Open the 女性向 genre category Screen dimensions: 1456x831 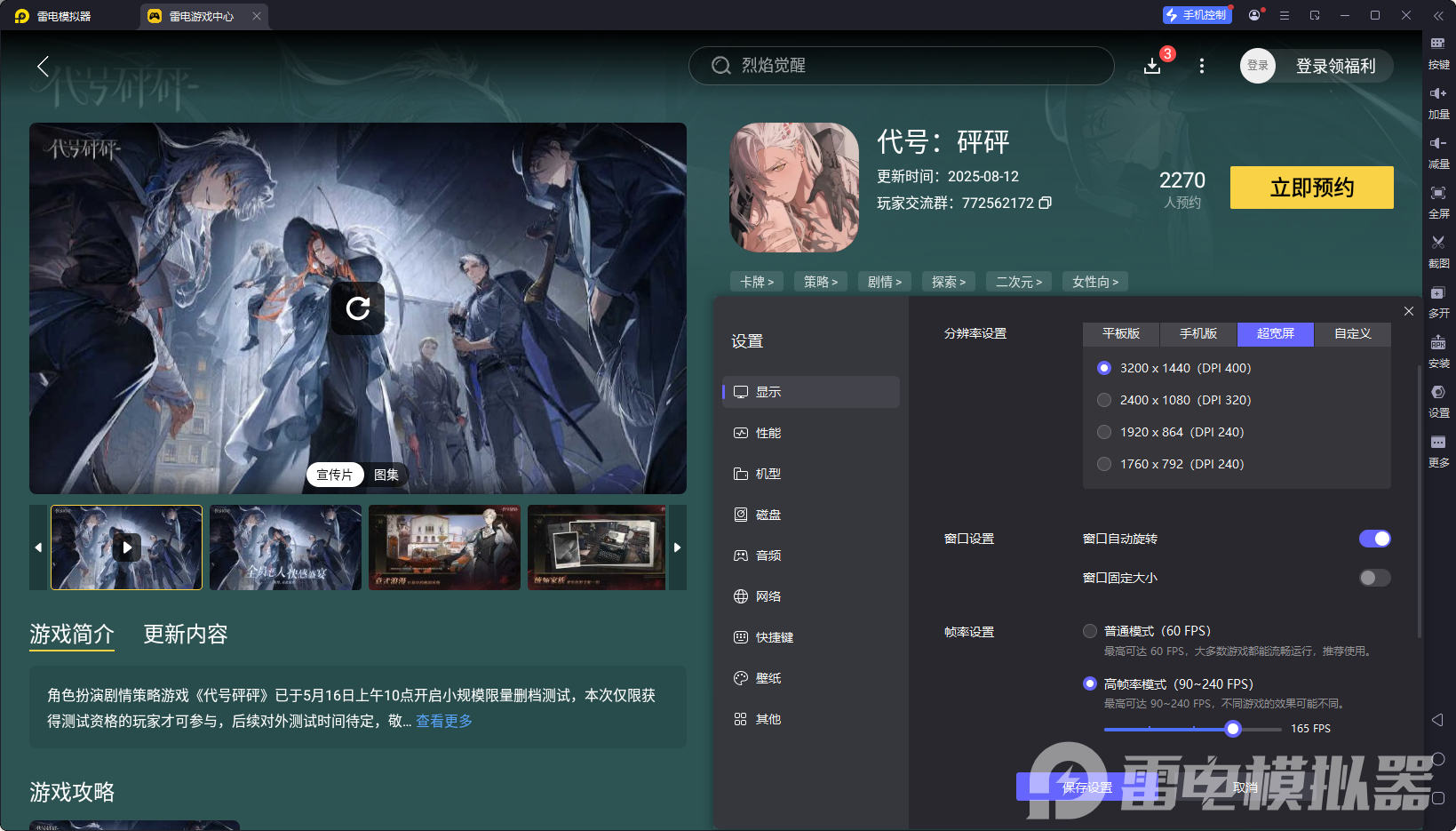pyautogui.click(x=1094, y=281)
